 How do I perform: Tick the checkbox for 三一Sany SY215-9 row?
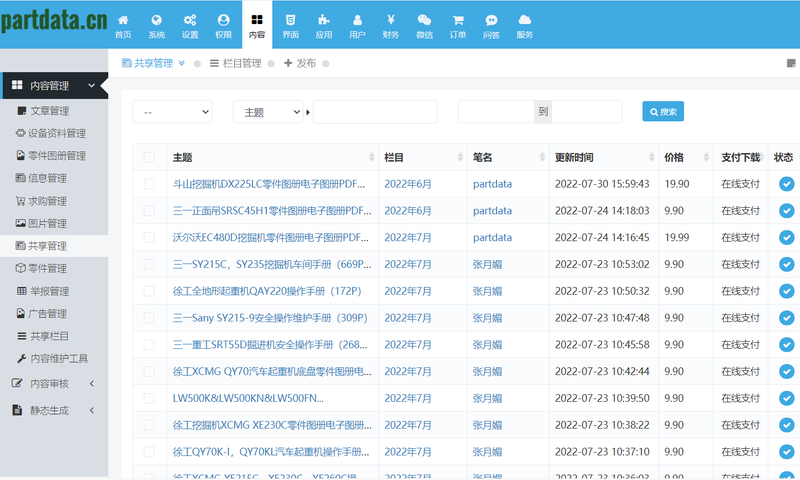pyautogui.click(x=149, y=318)
